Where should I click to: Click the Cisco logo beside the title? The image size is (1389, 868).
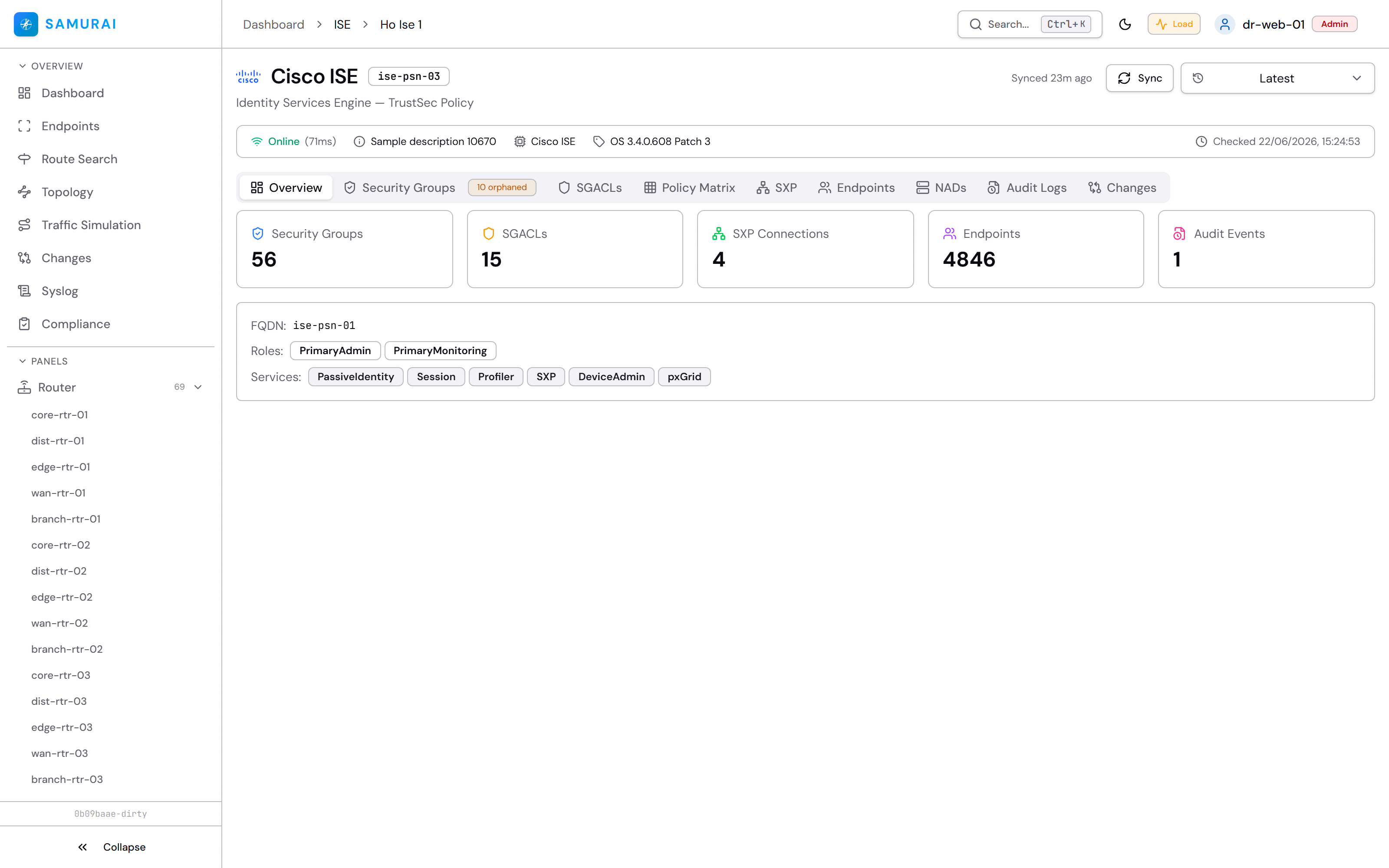click(249, 76)
